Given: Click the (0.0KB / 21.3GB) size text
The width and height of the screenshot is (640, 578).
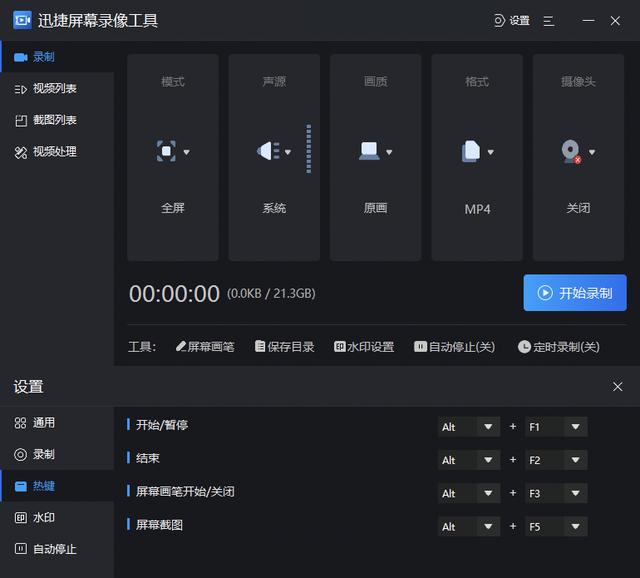Looking at the screenshot, I should [x=271, y=293].
